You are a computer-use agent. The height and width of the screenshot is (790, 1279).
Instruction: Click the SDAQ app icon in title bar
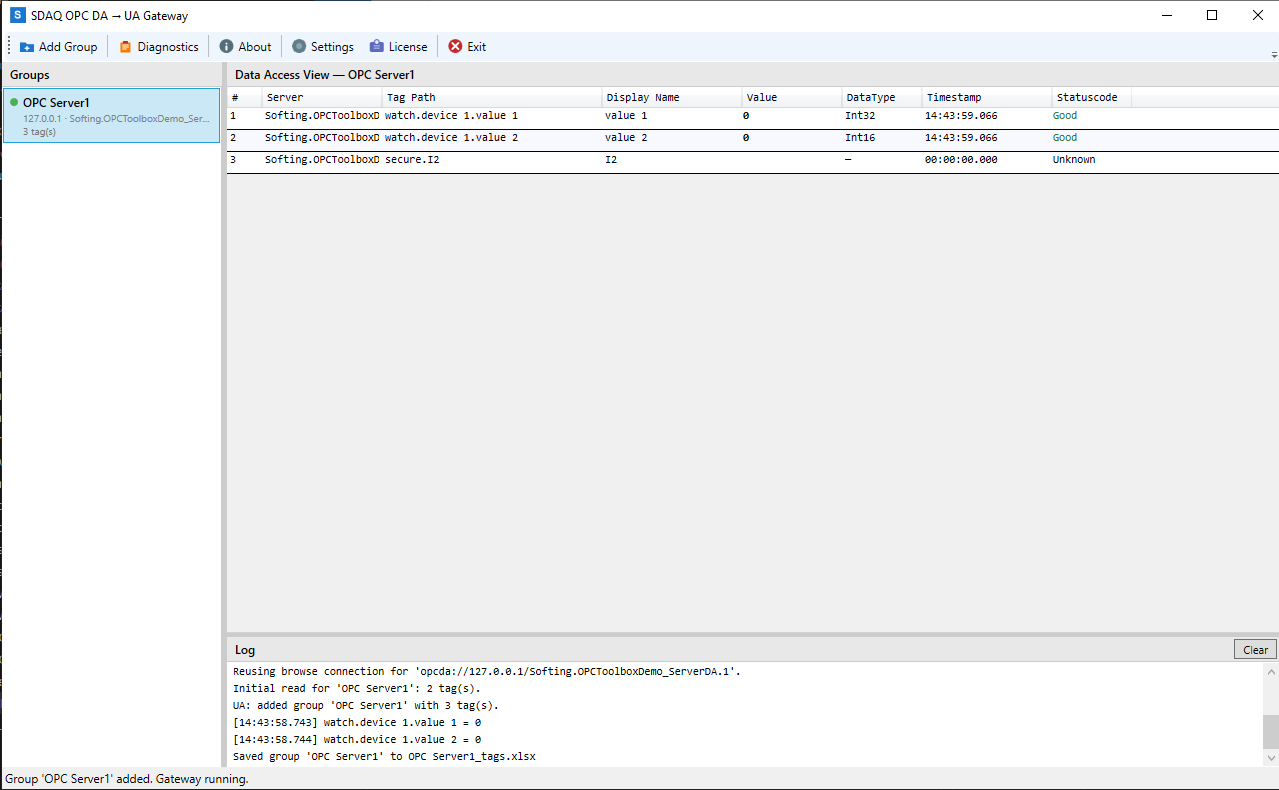17,16
